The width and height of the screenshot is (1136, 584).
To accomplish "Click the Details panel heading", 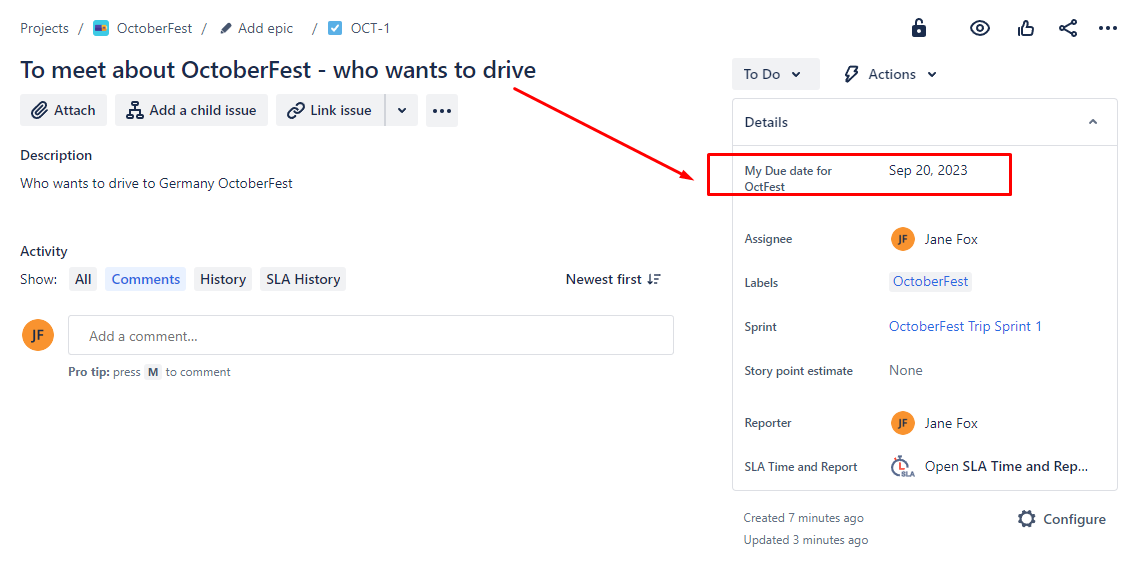I will coord(766,122).
